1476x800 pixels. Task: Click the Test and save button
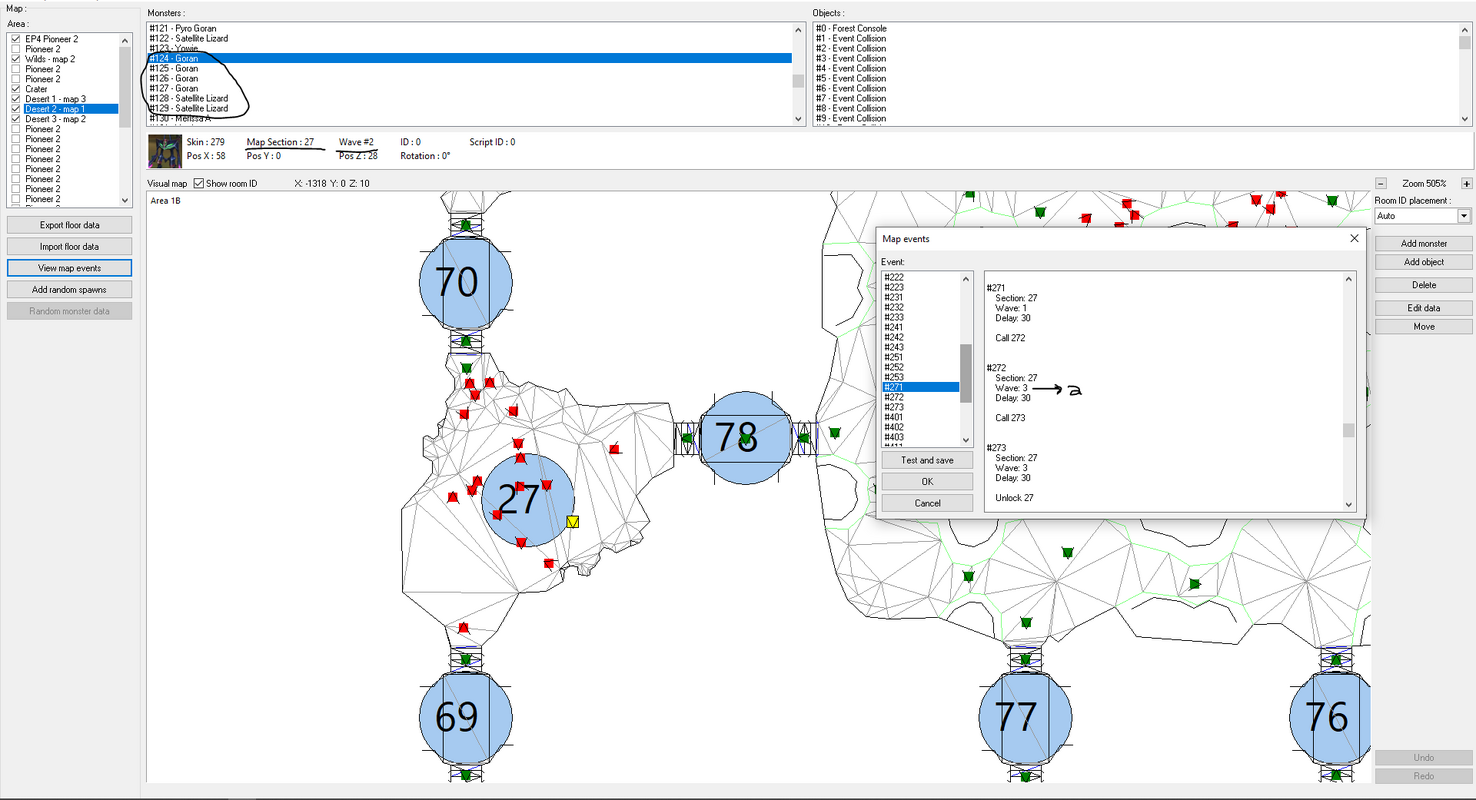(x=927, y=460)
